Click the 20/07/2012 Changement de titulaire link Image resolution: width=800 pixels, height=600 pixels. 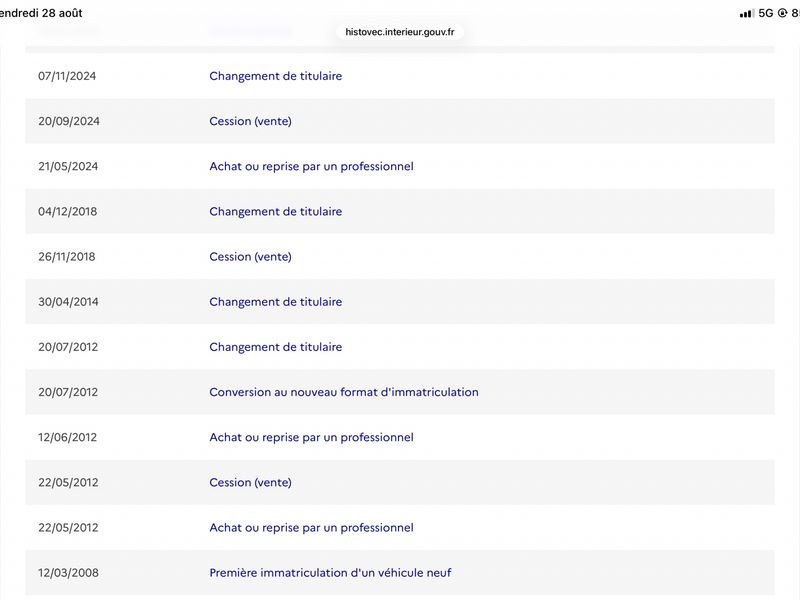276,347
